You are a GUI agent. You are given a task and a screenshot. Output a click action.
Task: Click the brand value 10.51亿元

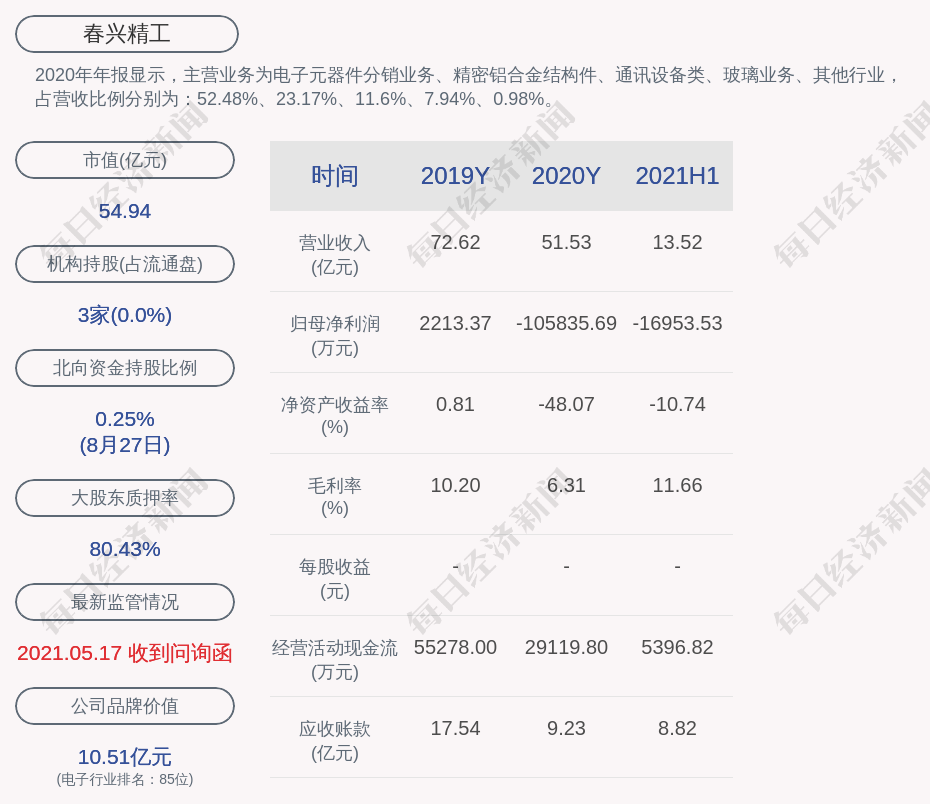pyautogui.click(x=125, y=757)
